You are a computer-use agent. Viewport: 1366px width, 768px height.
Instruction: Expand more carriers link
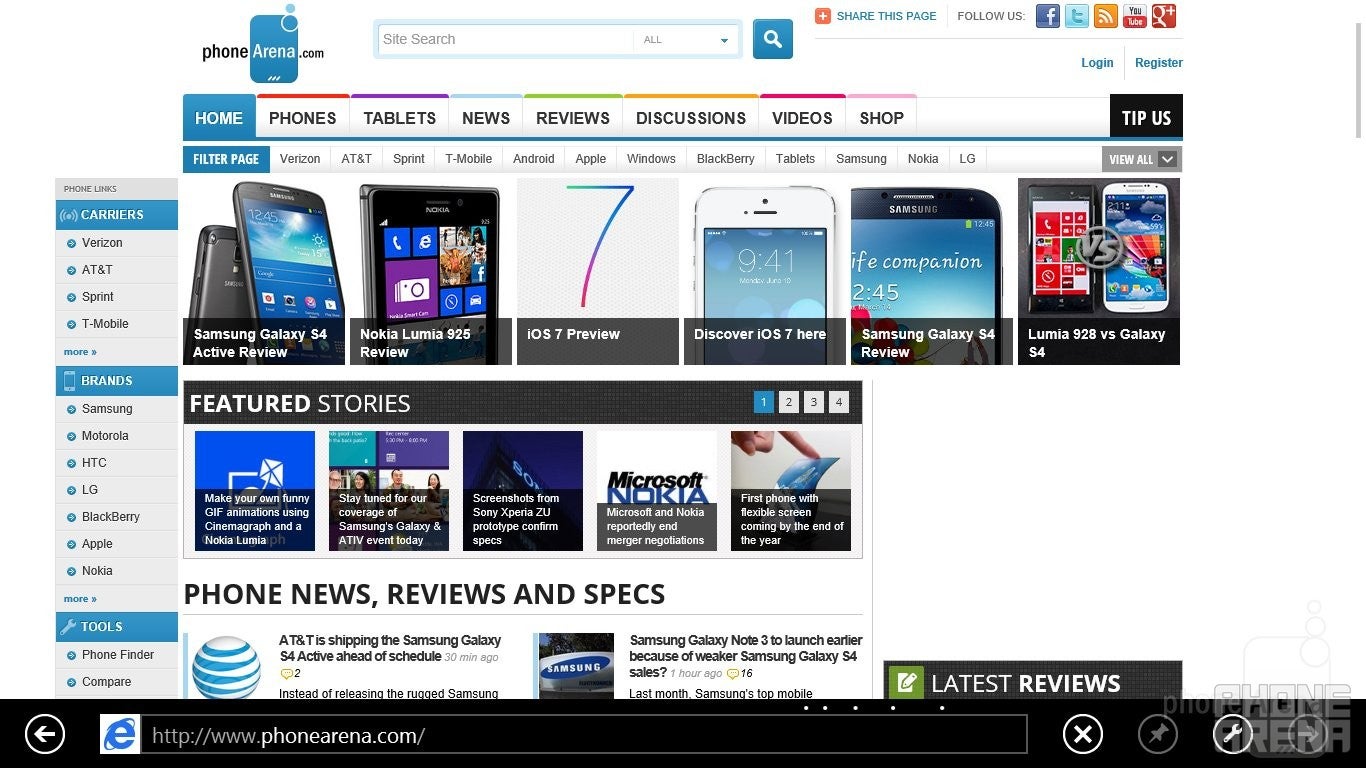(x=80, y=352)
